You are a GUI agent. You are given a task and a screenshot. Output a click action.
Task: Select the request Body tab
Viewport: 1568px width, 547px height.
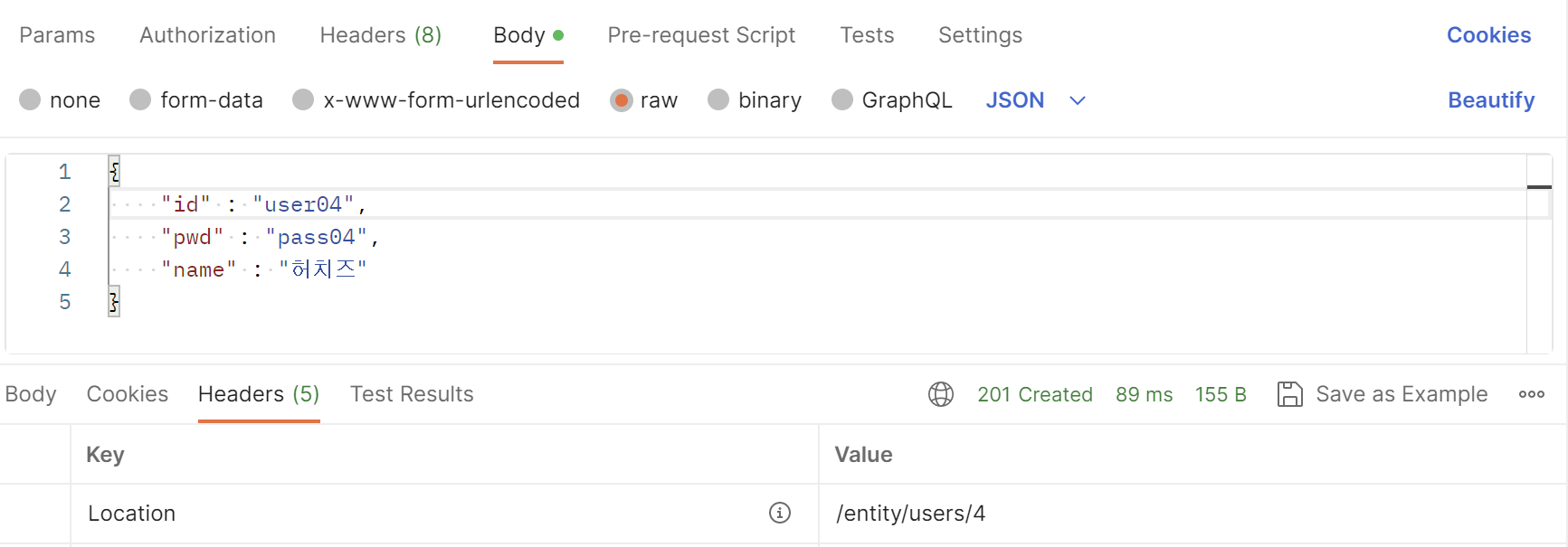tap(528, 35)
